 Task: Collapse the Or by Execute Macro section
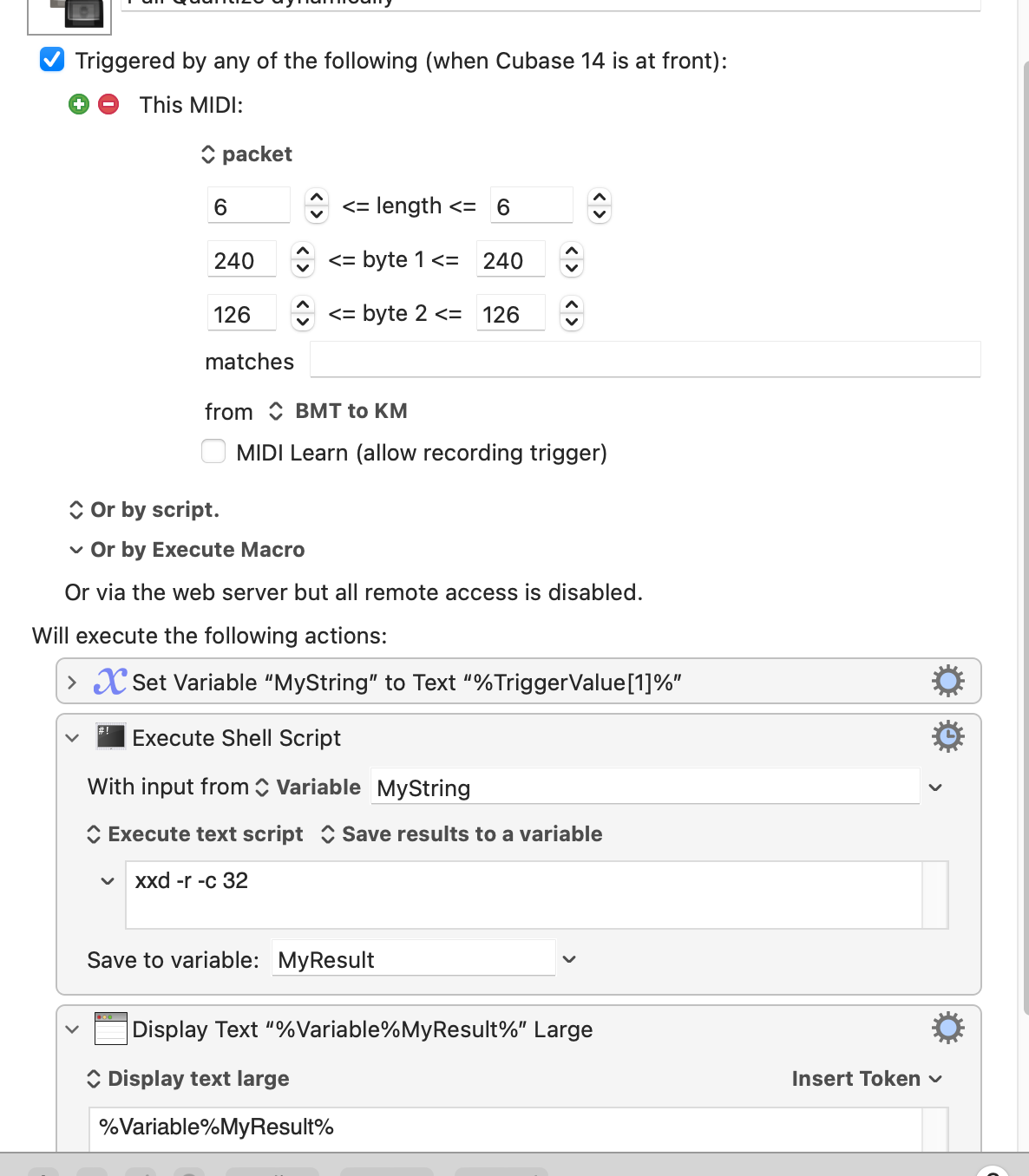(x=76, y=550)
